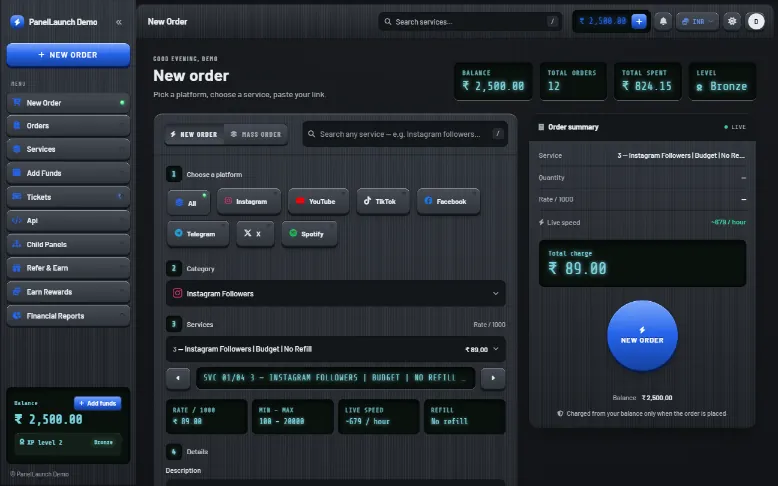Select TikTok platform filter
Screen dimensions: 778x486
click(x=383, y=201)
